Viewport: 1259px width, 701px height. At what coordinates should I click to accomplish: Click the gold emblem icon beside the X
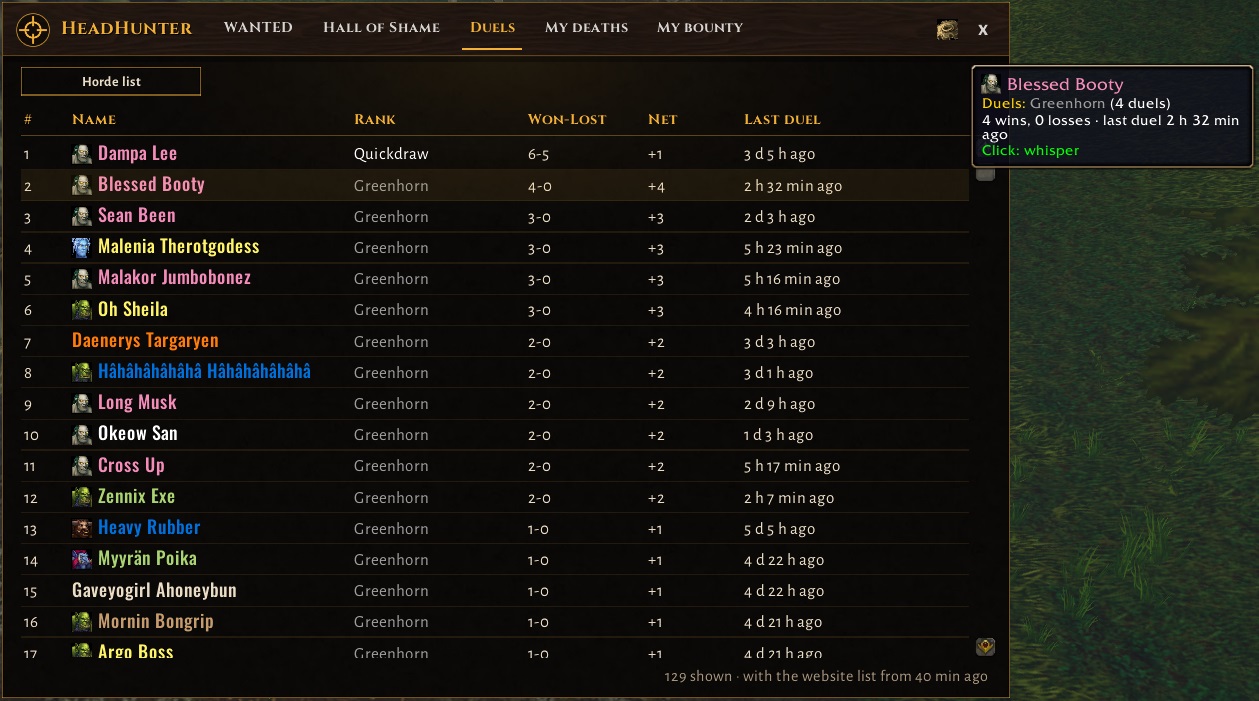(x=947, y=30)
